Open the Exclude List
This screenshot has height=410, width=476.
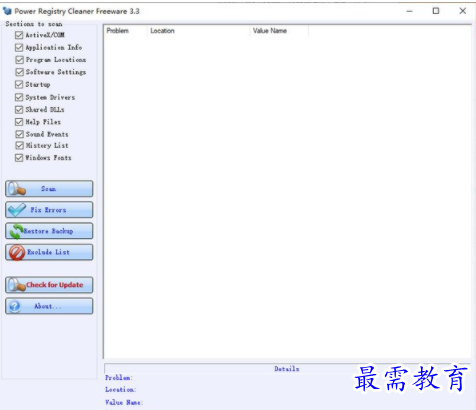click(49, 252)
